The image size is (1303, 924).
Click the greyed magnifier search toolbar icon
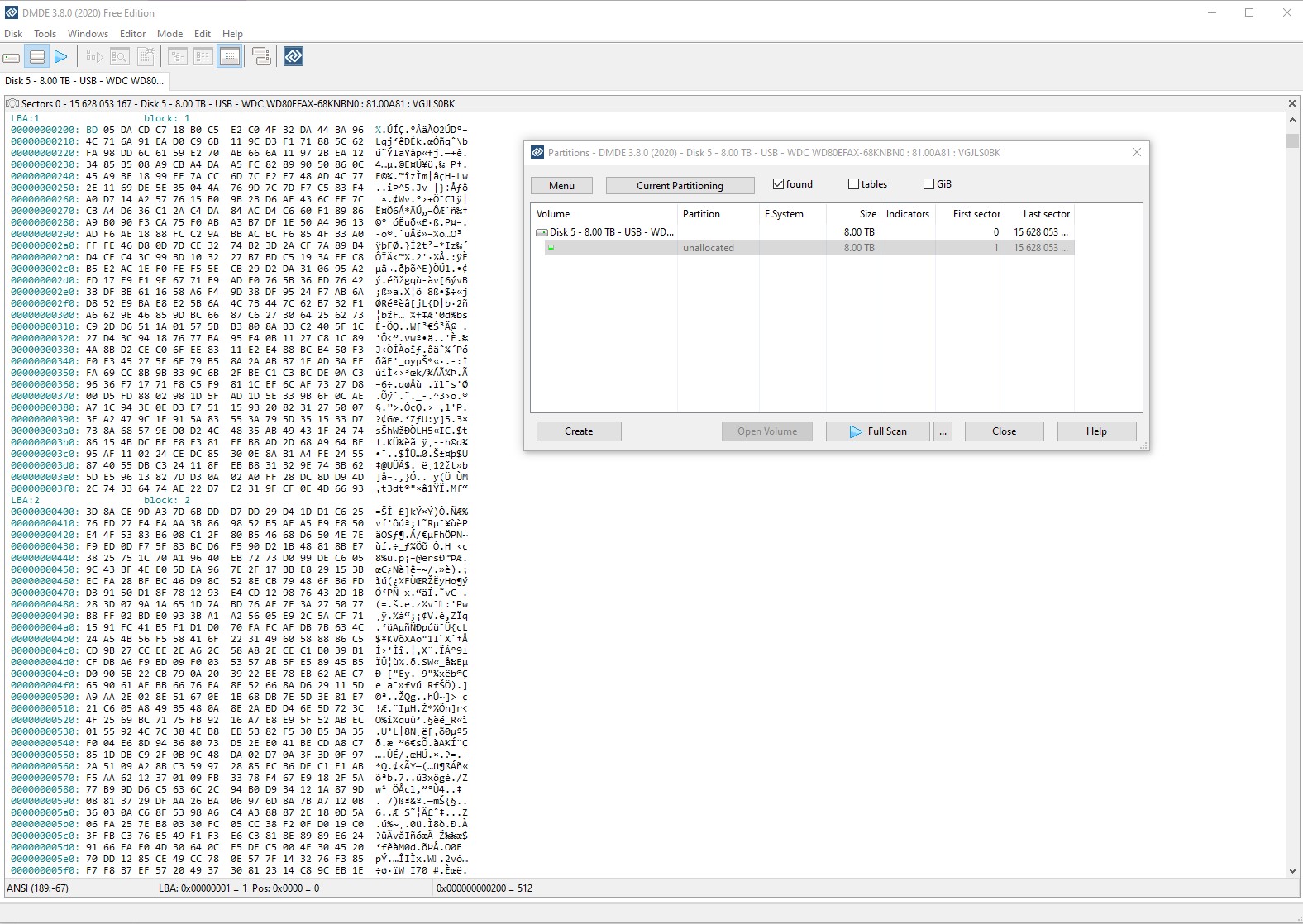coord(120,57)
